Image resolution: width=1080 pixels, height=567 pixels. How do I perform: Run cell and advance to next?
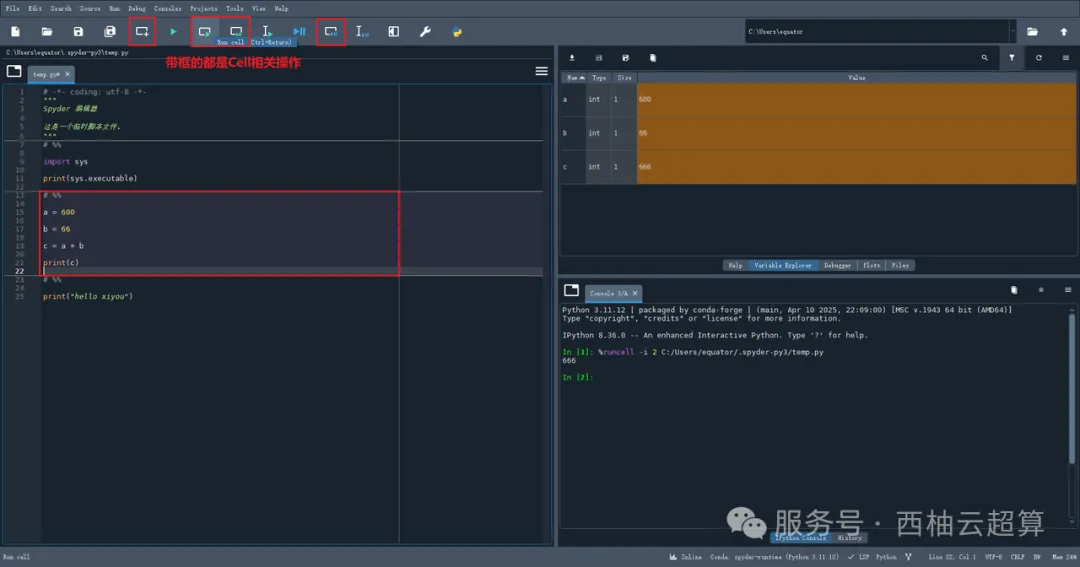tap(236, 32)
